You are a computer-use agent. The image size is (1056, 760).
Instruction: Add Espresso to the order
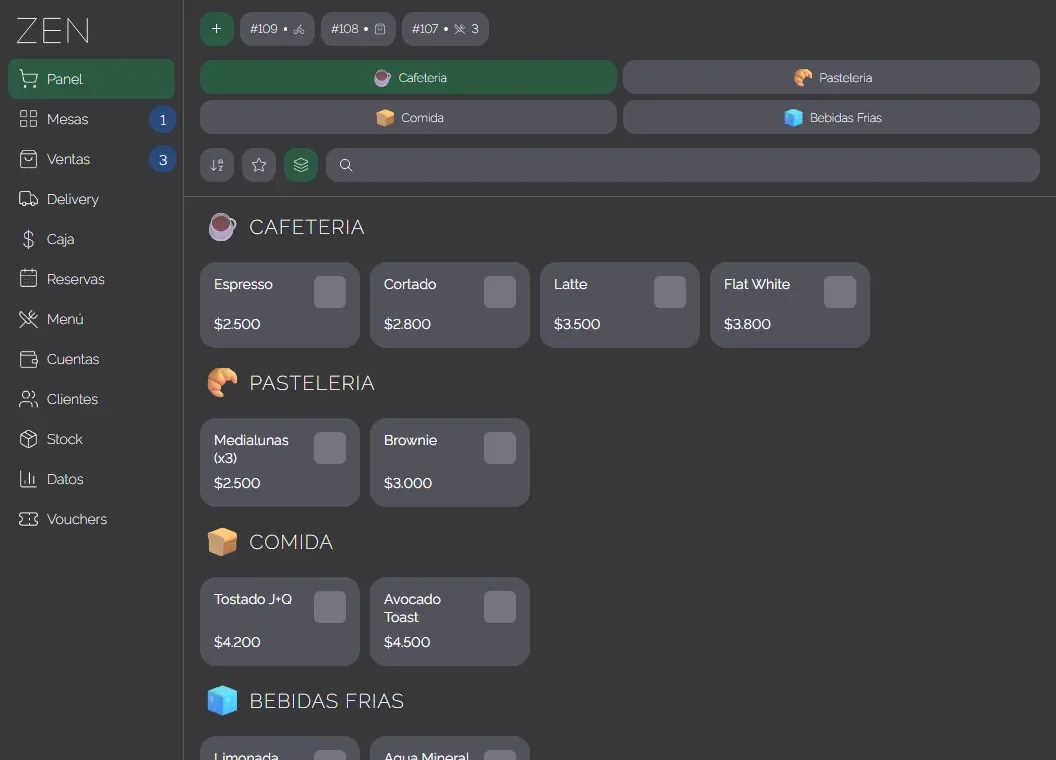click(x=280, y=305)
